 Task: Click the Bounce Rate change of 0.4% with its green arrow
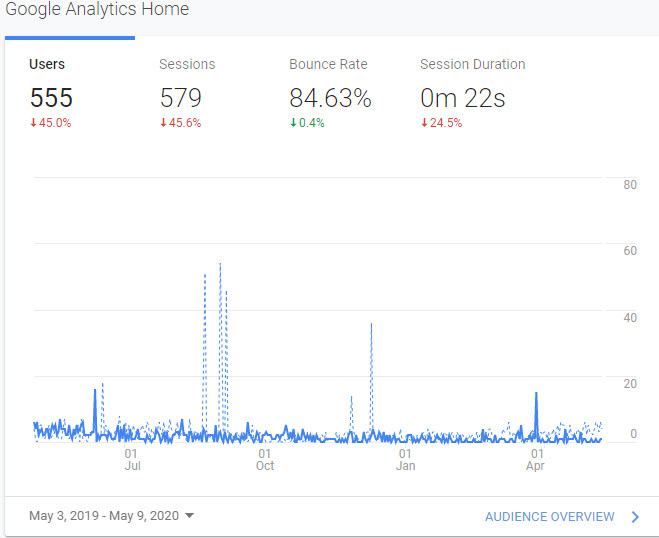pos(307,123)
